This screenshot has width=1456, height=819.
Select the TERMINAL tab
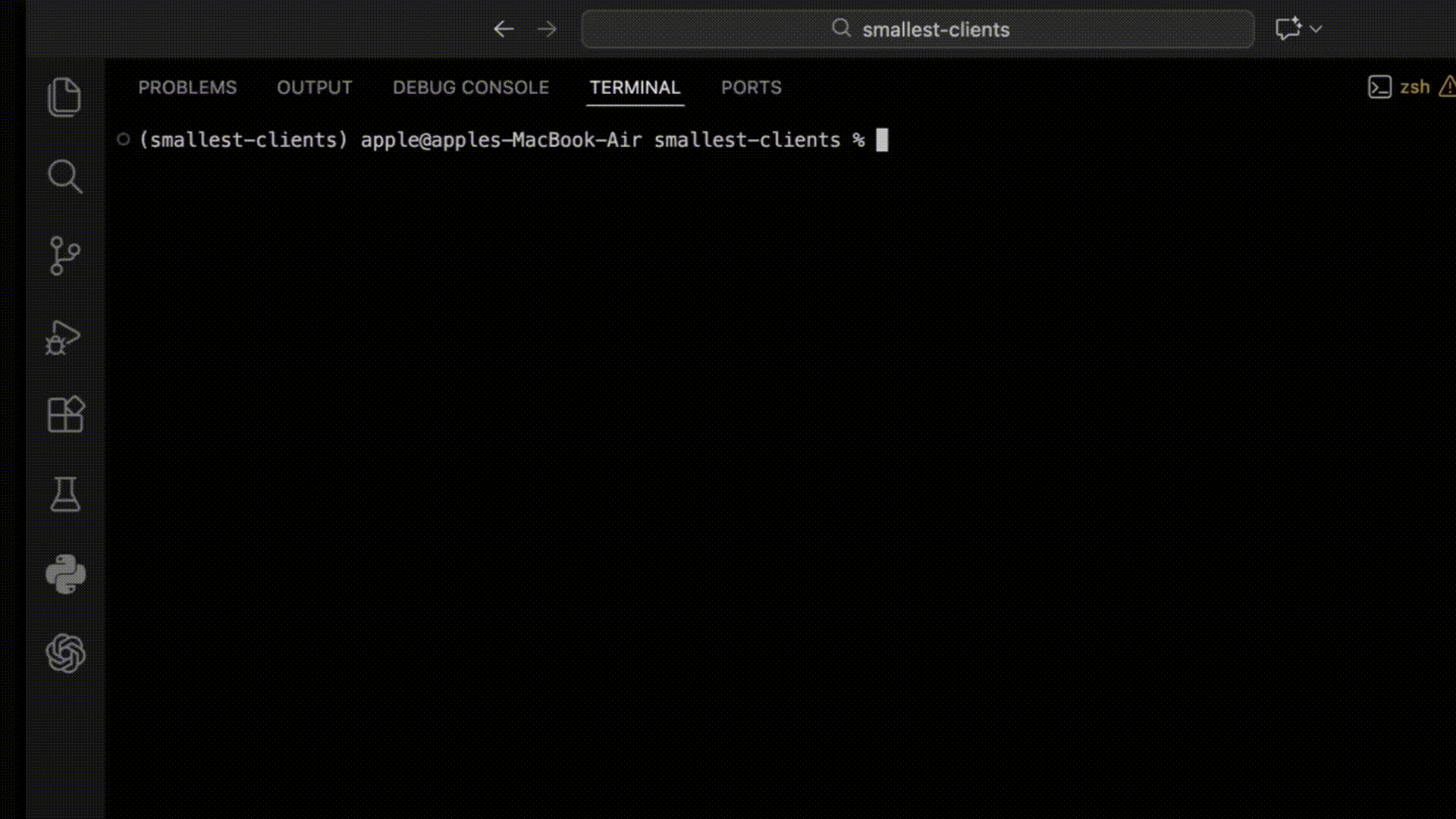(635, 87)
